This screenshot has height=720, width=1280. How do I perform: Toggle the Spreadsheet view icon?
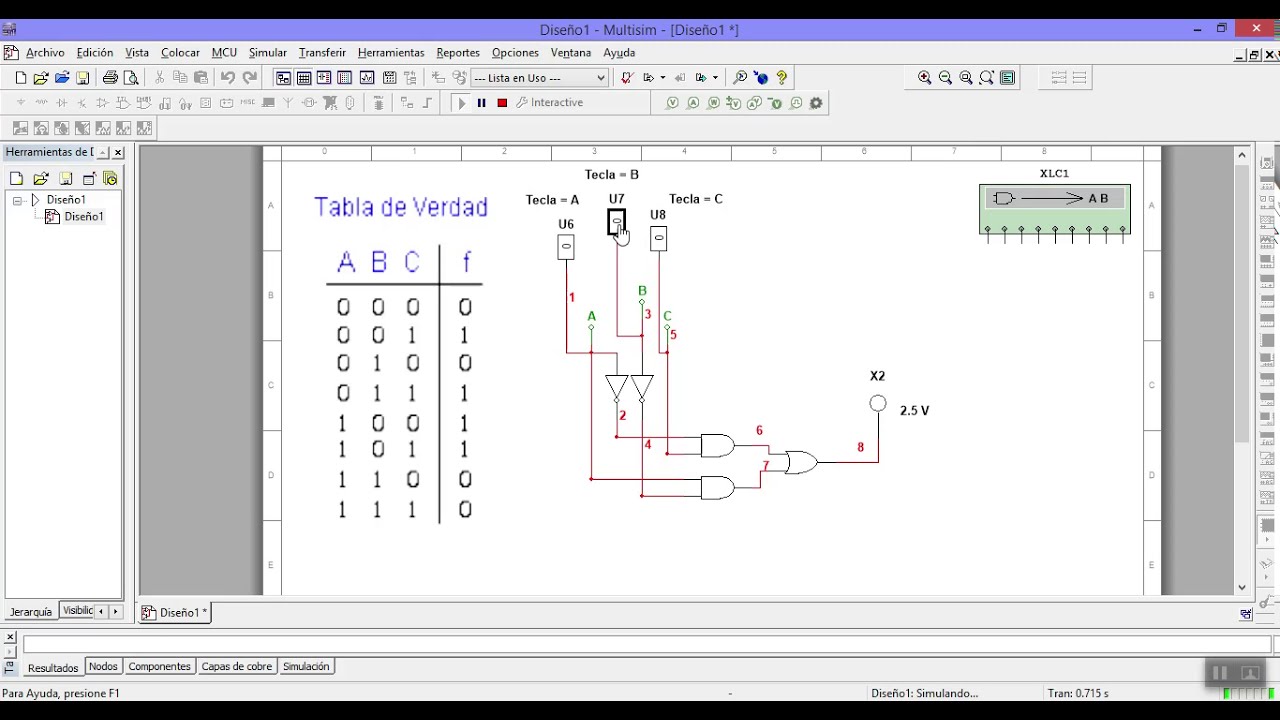(x=304, y=77)
